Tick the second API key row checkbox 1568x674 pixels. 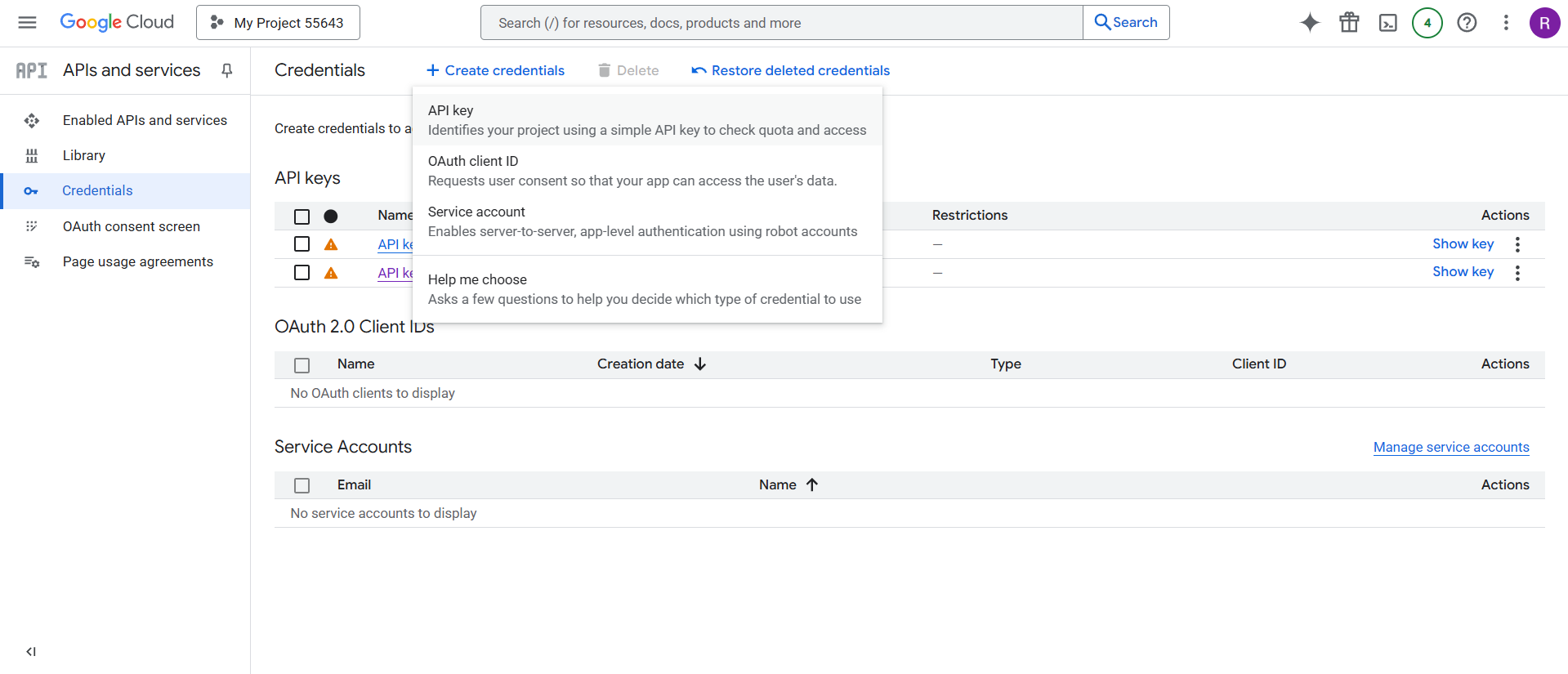pos(302,272)
